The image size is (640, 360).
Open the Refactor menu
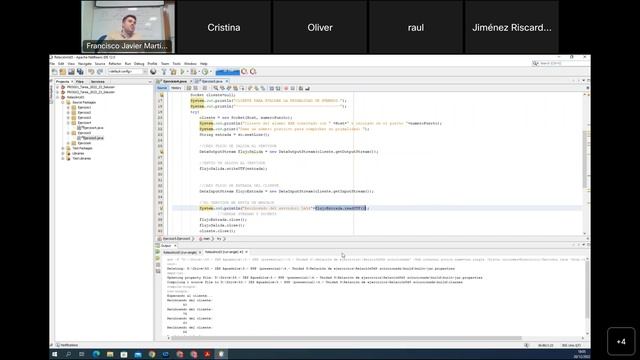tap(115, 64)
